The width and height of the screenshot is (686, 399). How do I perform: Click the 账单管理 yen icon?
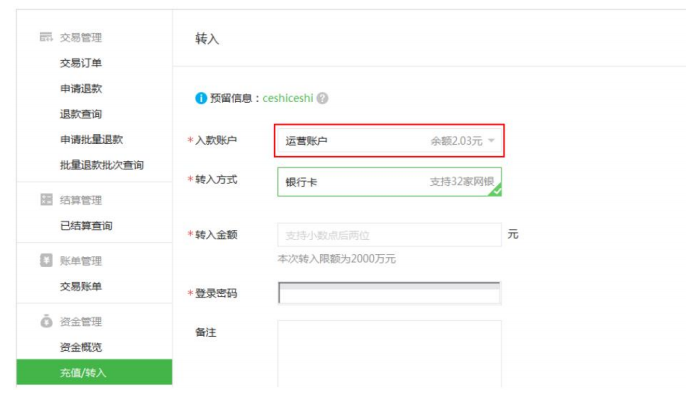pyautogui.click(x=46, y=260)
